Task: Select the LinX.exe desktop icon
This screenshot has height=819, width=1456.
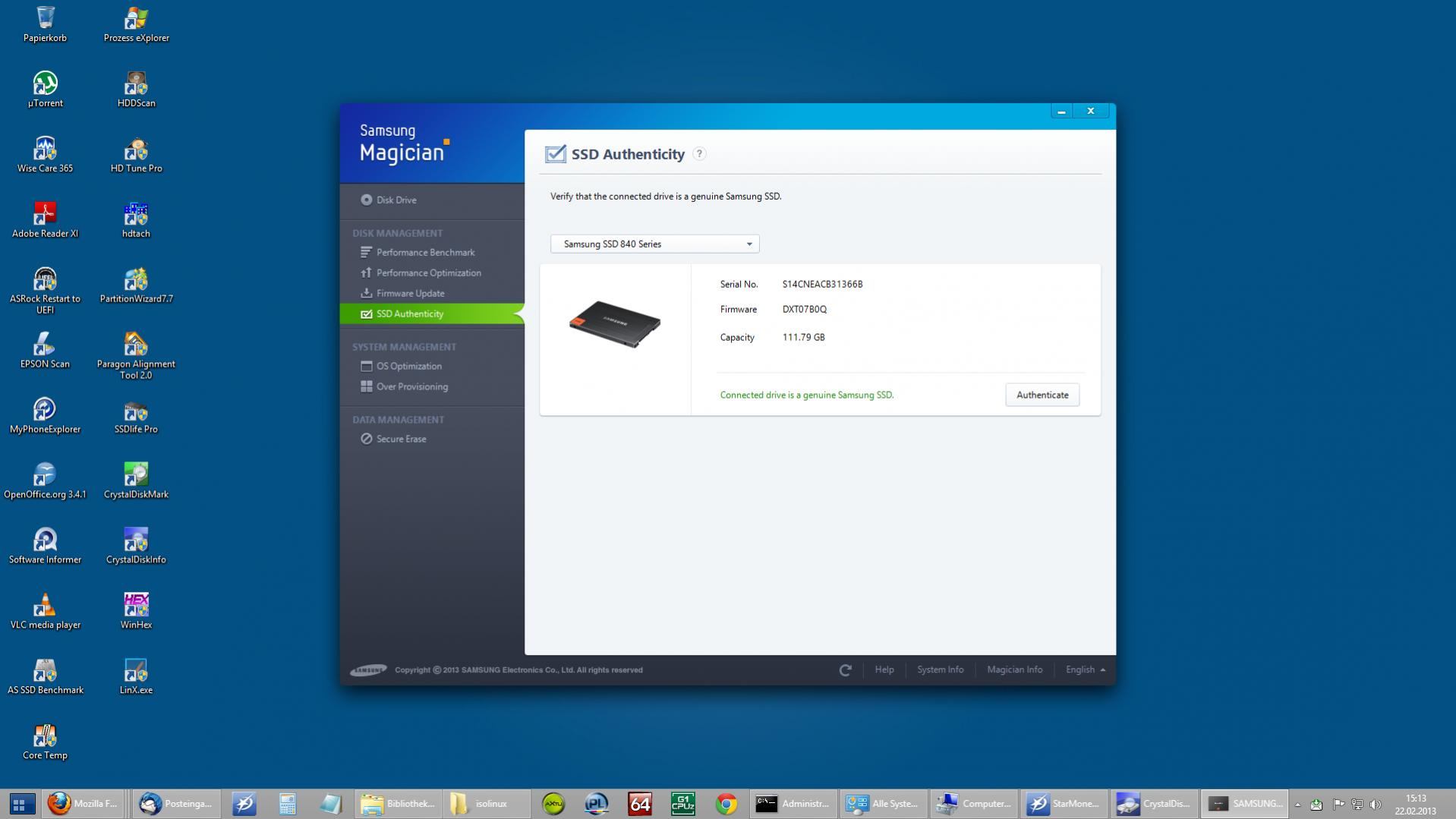Action: (136, 677)
